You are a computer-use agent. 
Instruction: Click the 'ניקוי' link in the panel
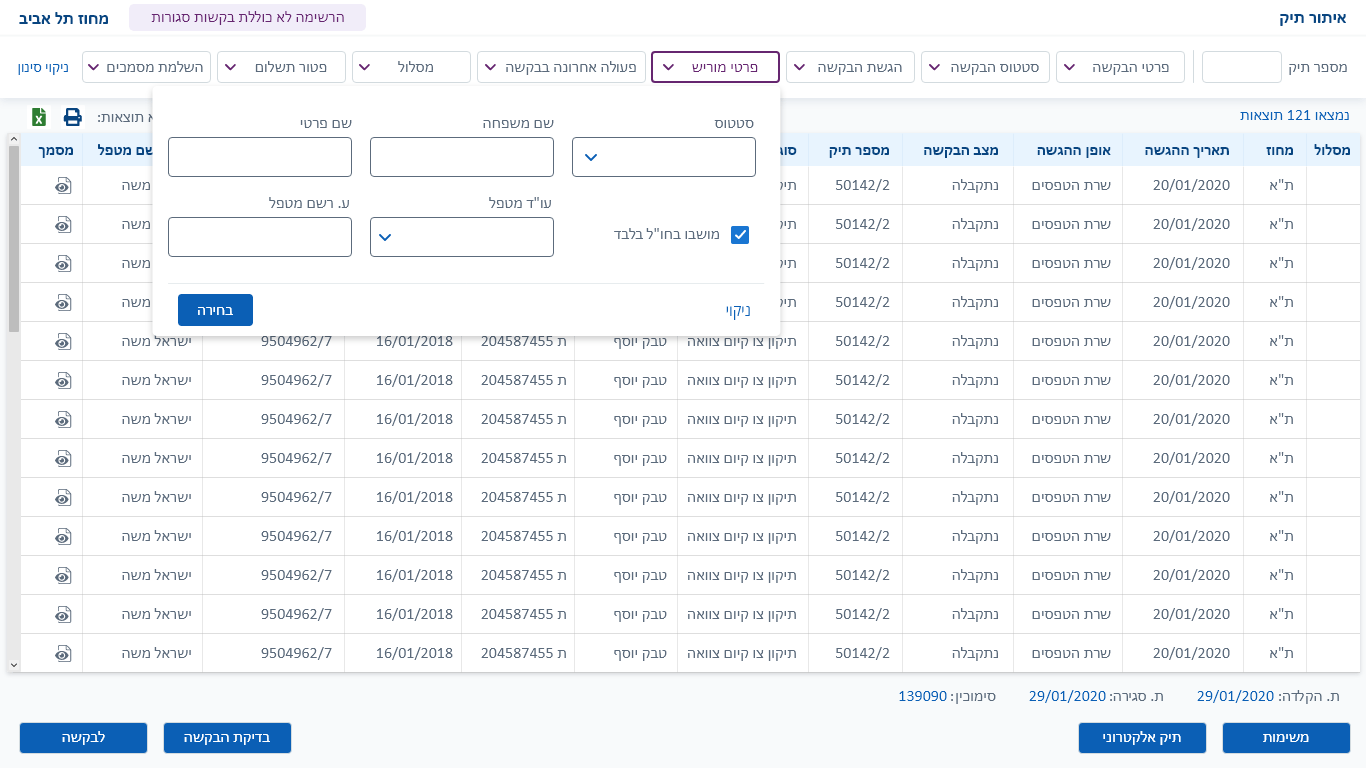coord(738,310)
